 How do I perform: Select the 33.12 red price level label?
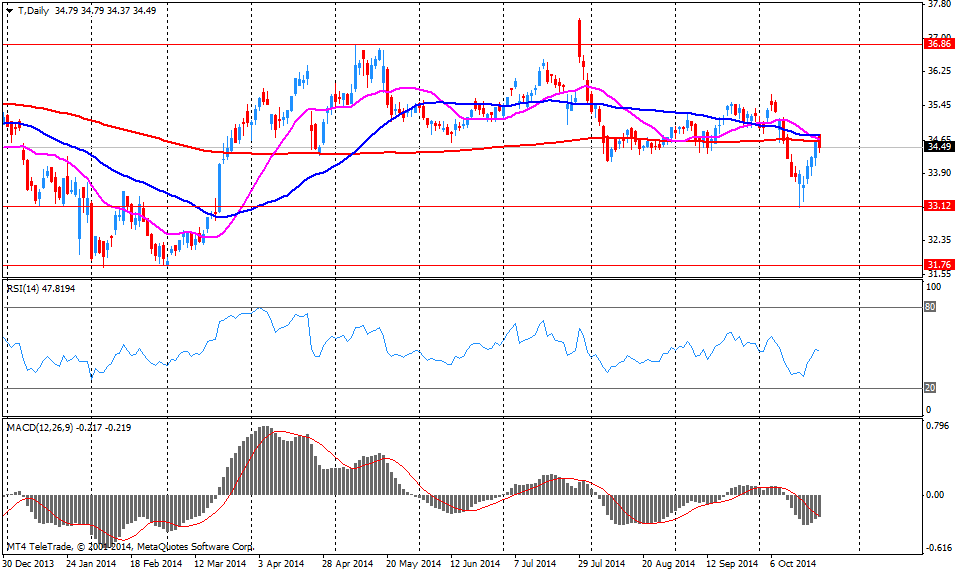tap(938, 206)
